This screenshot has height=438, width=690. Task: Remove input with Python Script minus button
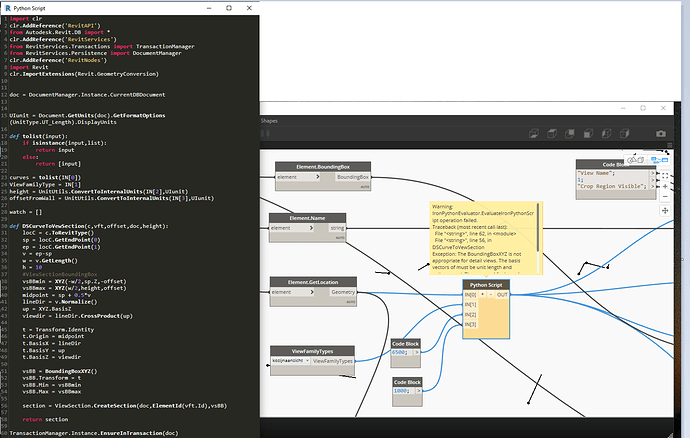click(490, 294)
